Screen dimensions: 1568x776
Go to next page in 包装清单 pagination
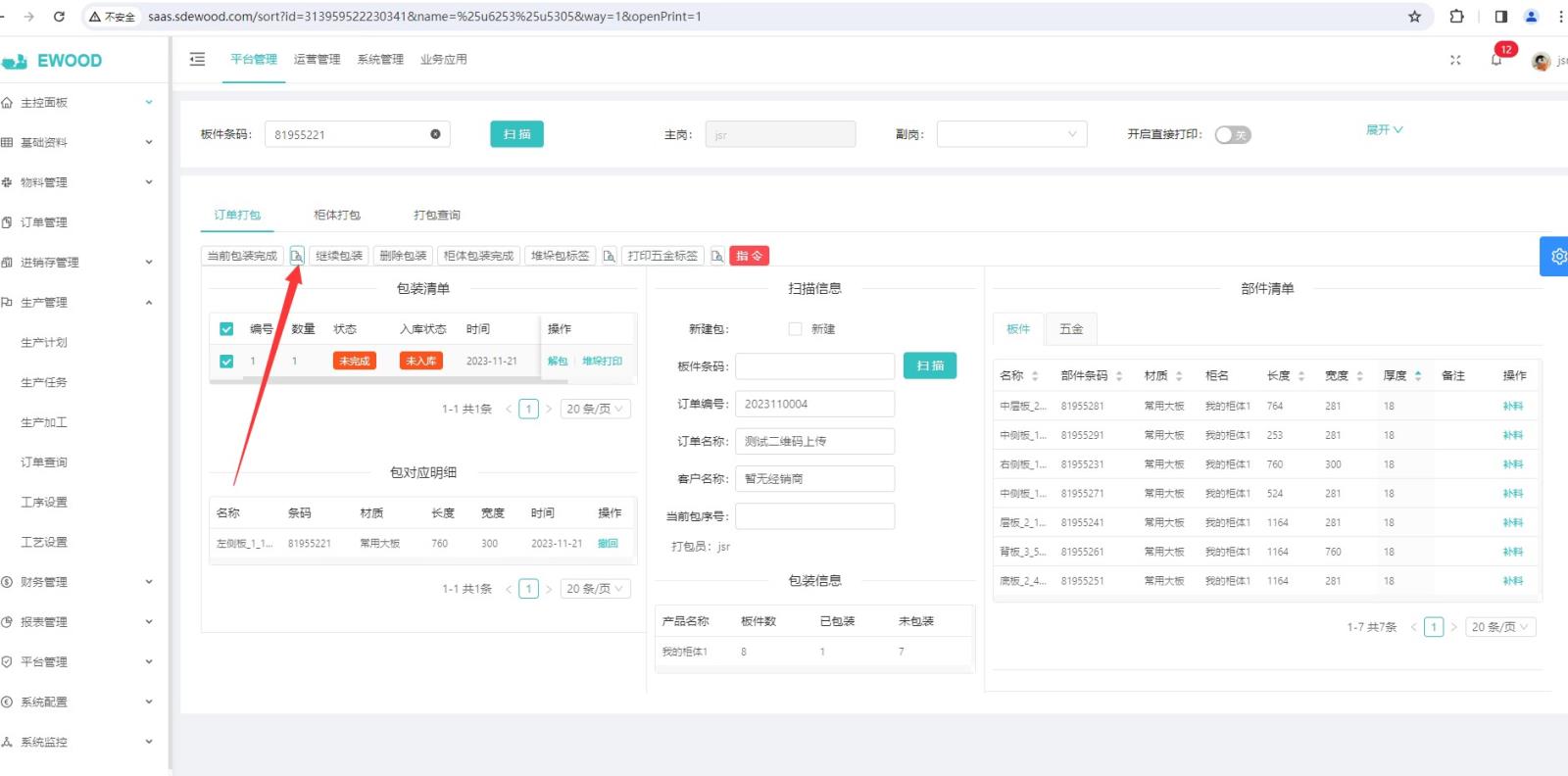[549, 410]
